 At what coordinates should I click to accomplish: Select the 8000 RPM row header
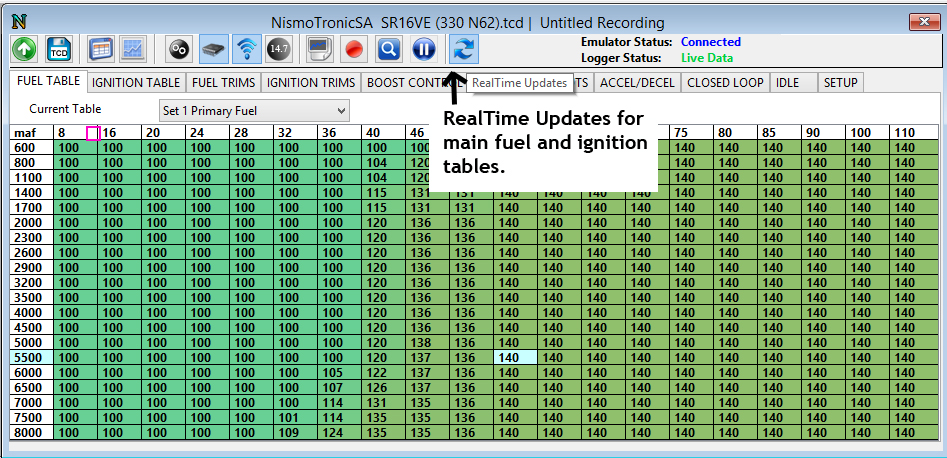31,433
